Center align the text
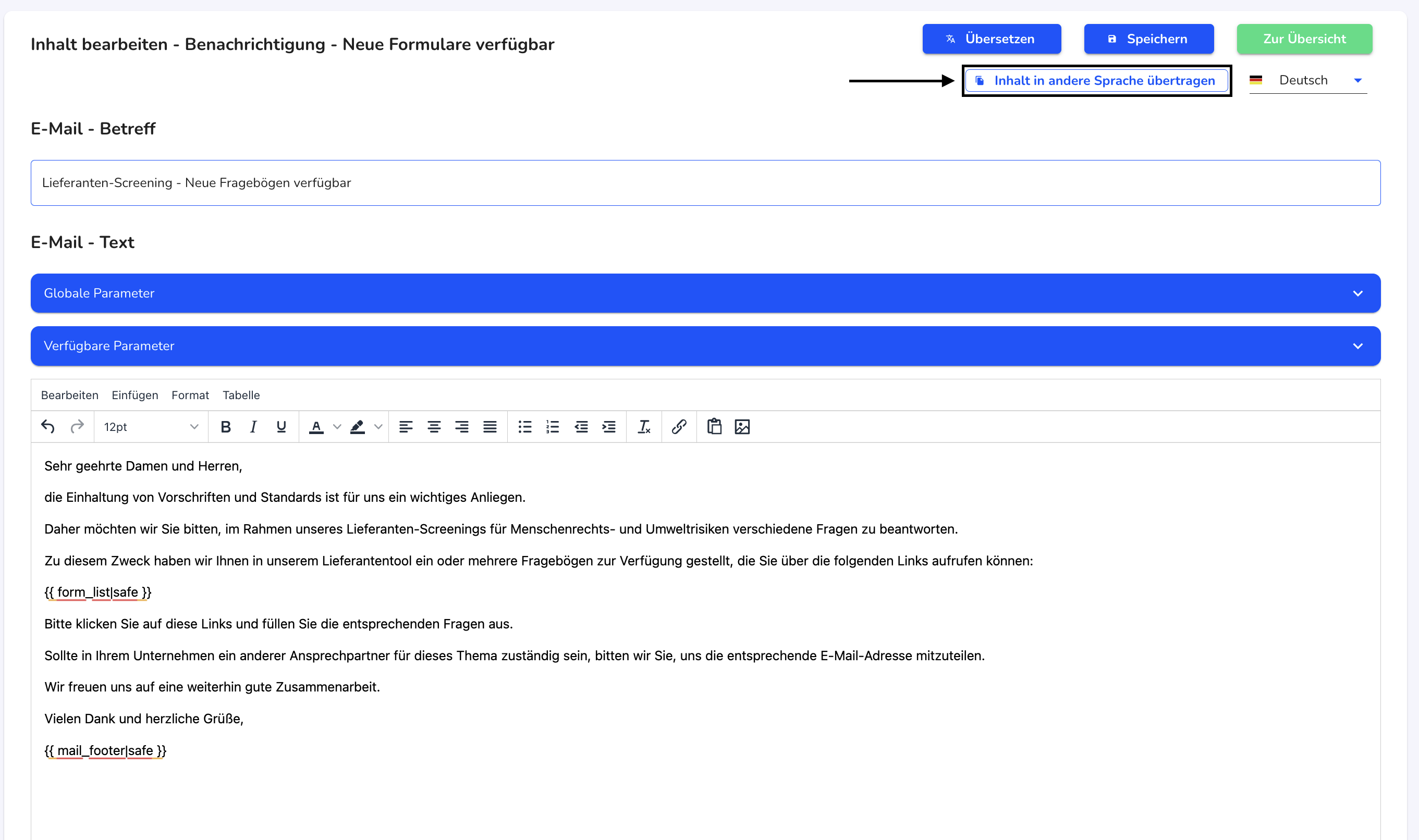The width and height of the screenshot is (1419, 840). [x=434, y=427]
